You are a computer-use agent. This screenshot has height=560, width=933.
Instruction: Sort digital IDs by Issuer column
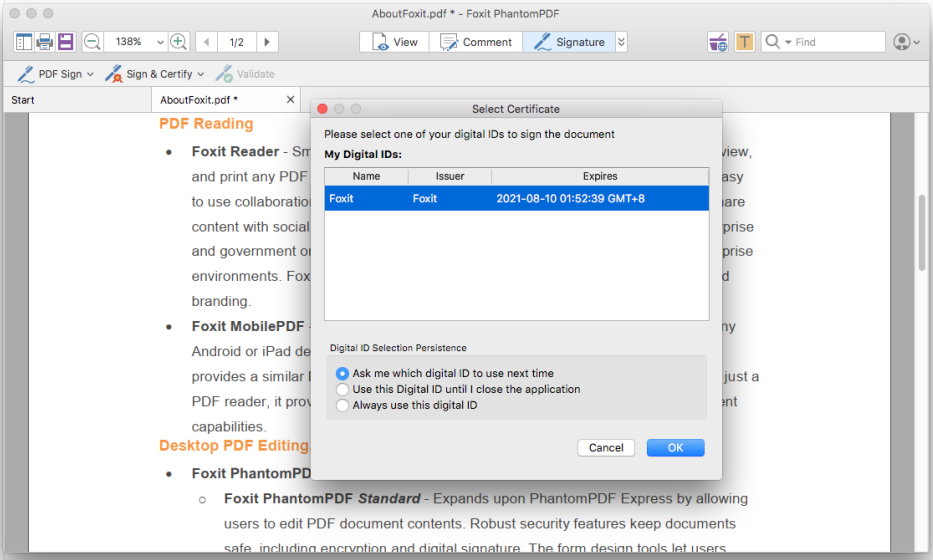pos(450,176)
